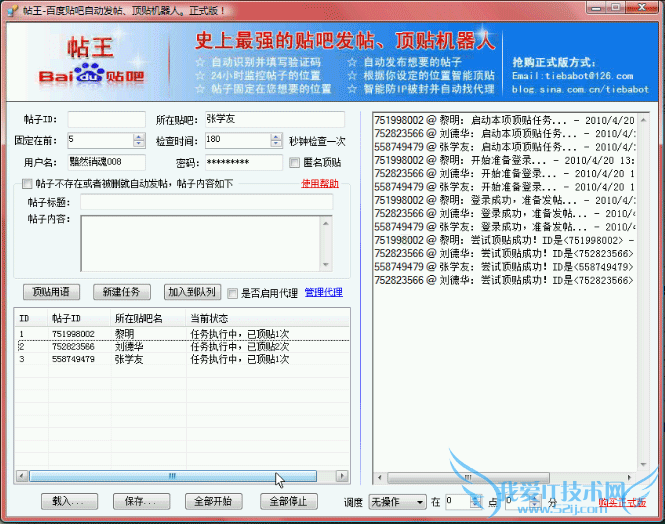Decrease 检查时间 with the spinner down arrow

[x=276, y=144]
